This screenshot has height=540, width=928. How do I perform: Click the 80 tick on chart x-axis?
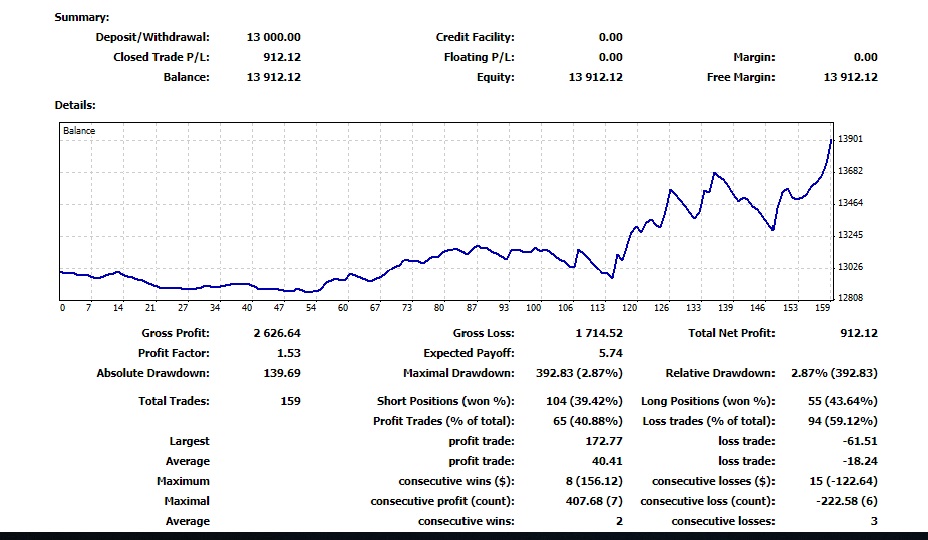439,308
